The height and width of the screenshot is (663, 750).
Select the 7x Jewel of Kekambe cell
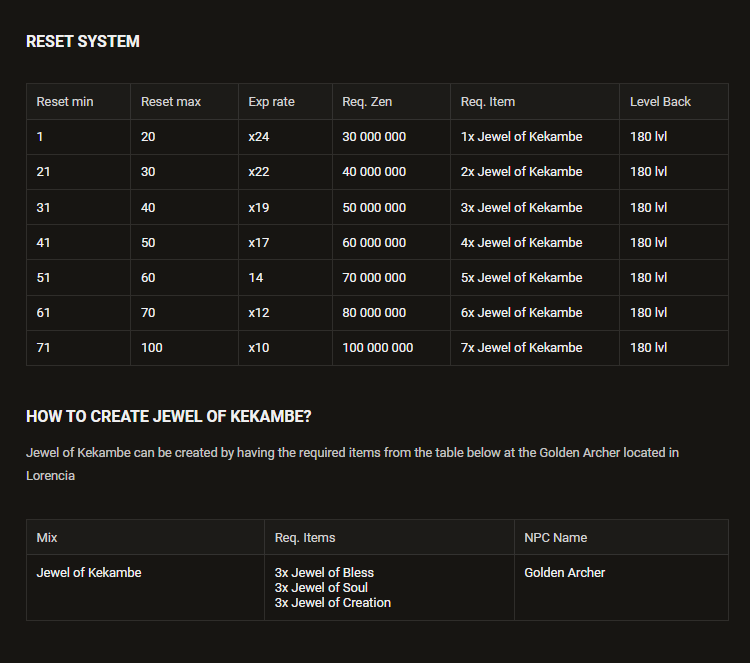(x=535, y=348)
